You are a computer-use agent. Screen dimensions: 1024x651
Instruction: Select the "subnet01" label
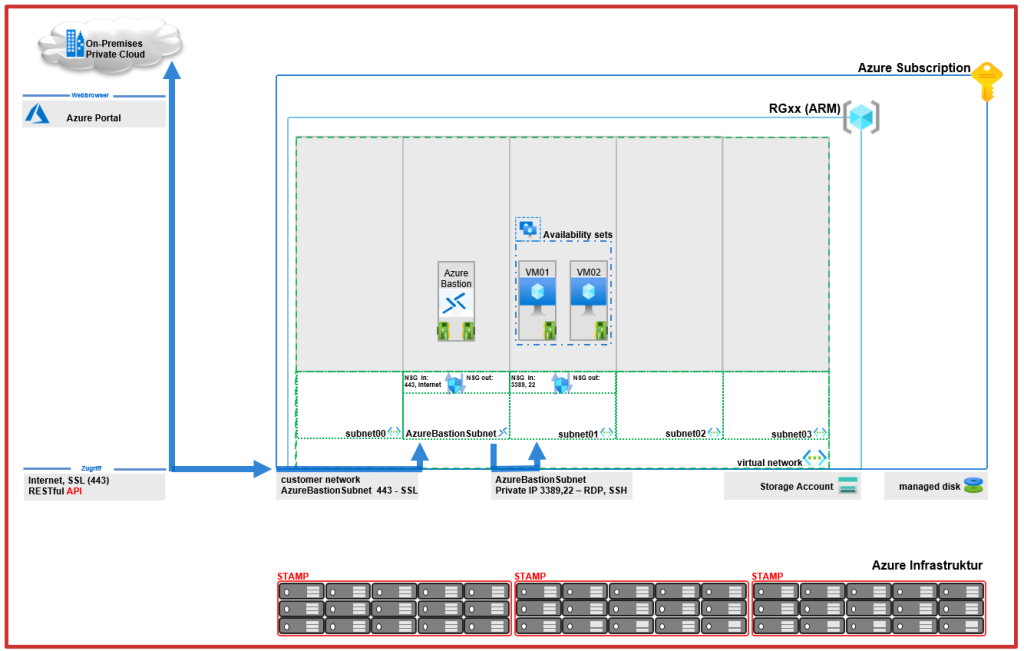pyautogui.click(x=578, y=434)
